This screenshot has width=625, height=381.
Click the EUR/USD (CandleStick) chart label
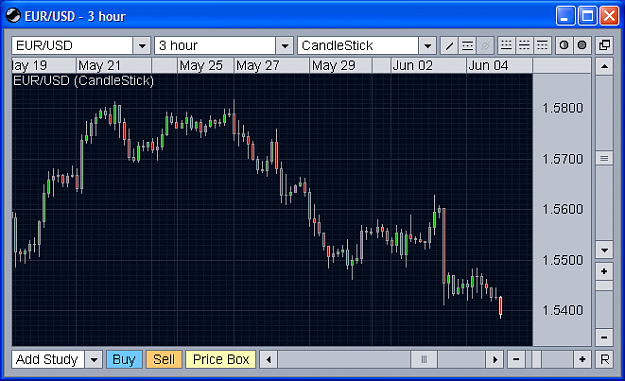click(83, 81)
